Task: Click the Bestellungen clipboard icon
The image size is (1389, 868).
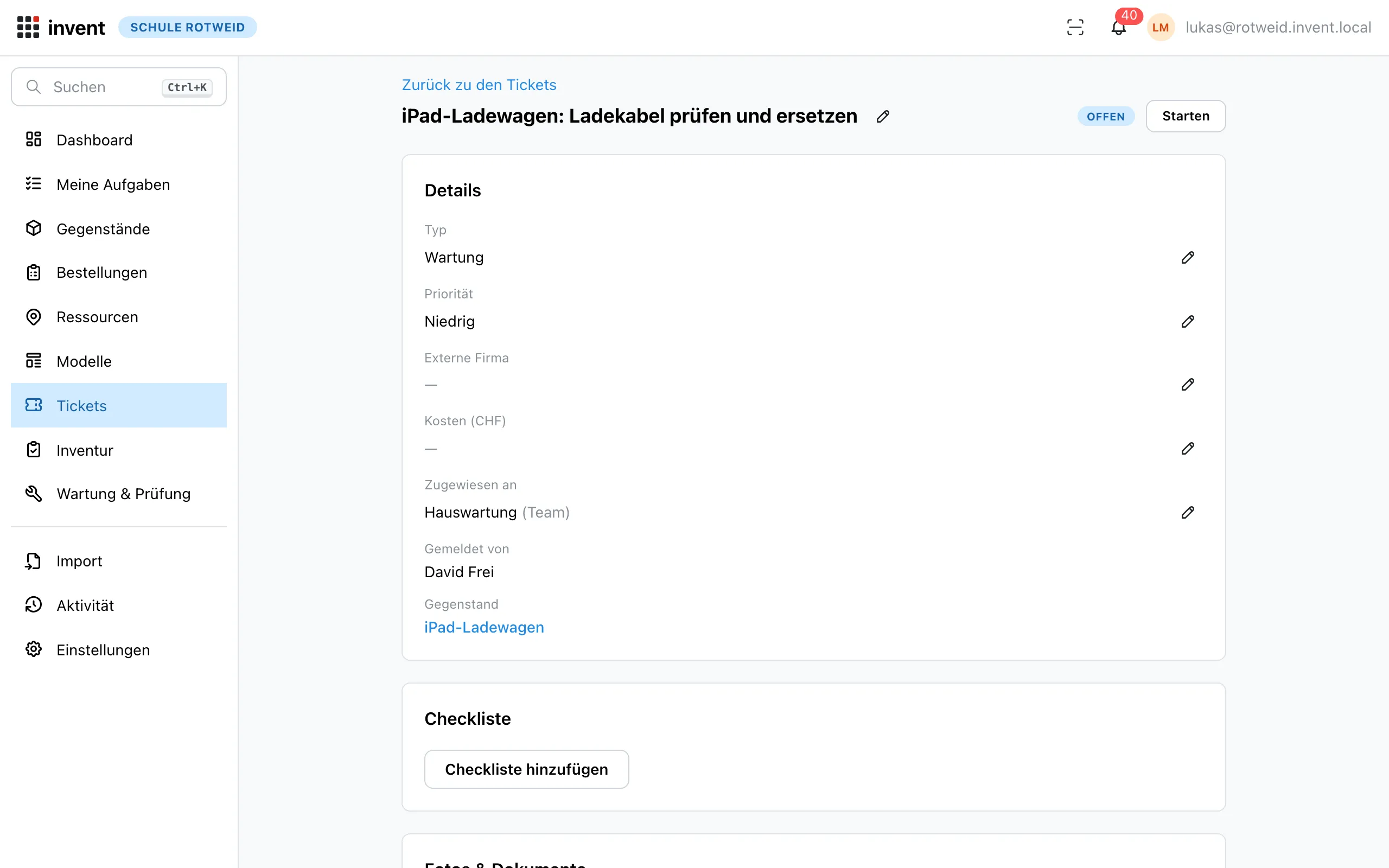Action: point(34,272)
